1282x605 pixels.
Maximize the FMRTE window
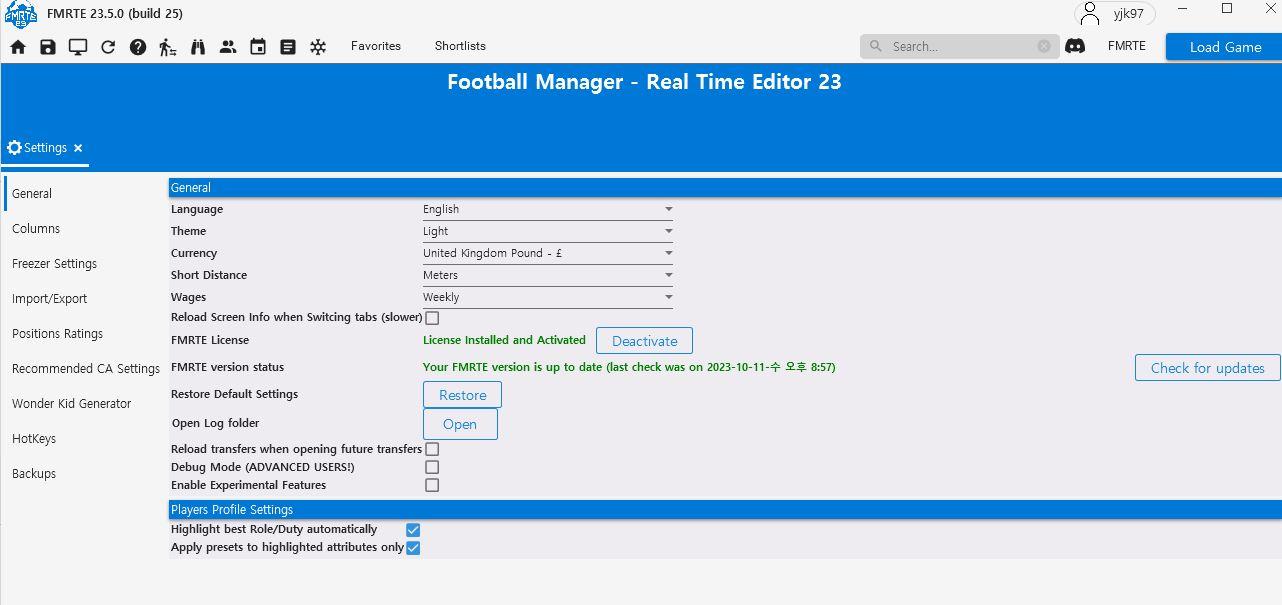pos(1227,9)
